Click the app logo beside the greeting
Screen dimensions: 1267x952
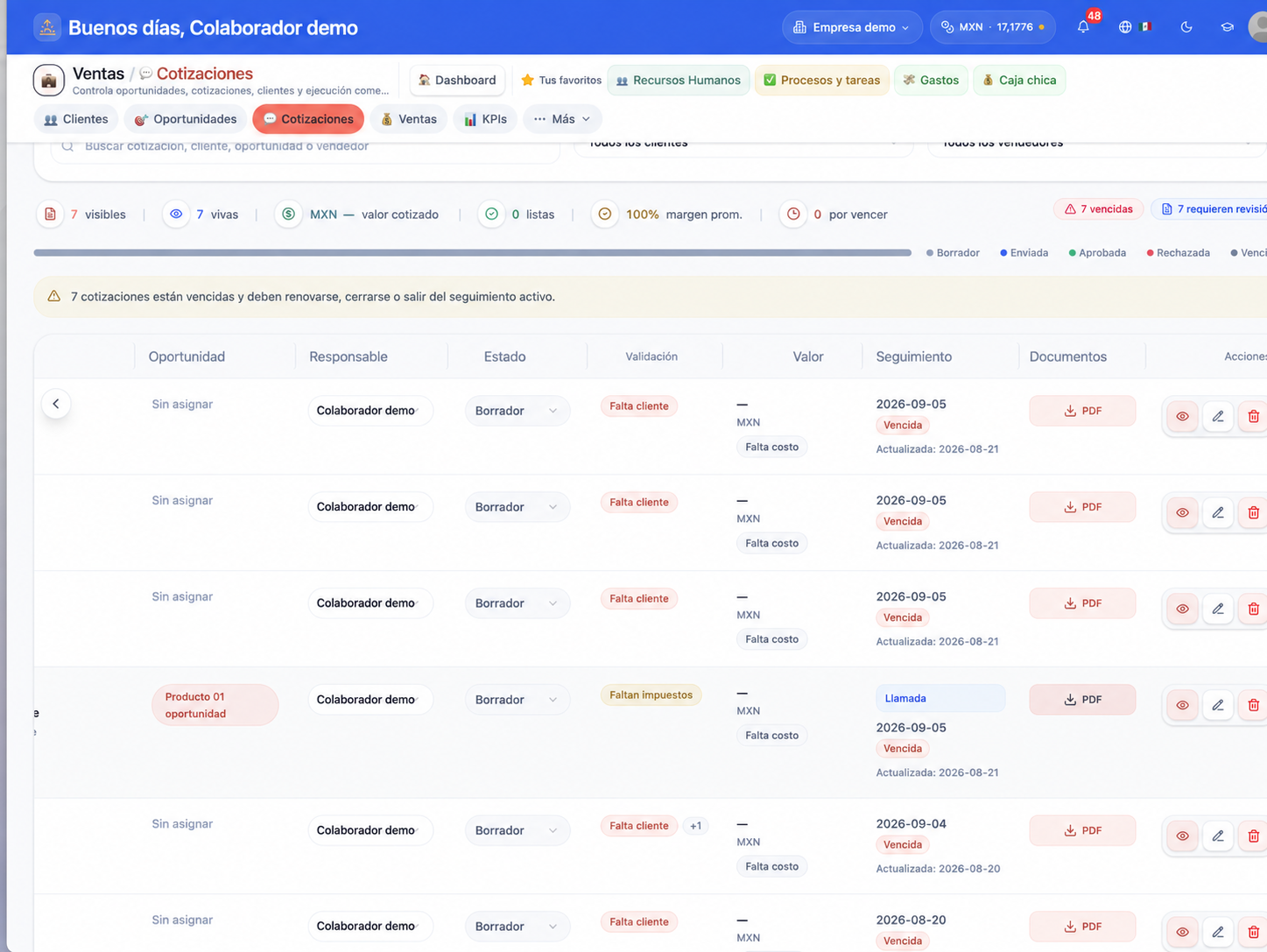point(47,27)
